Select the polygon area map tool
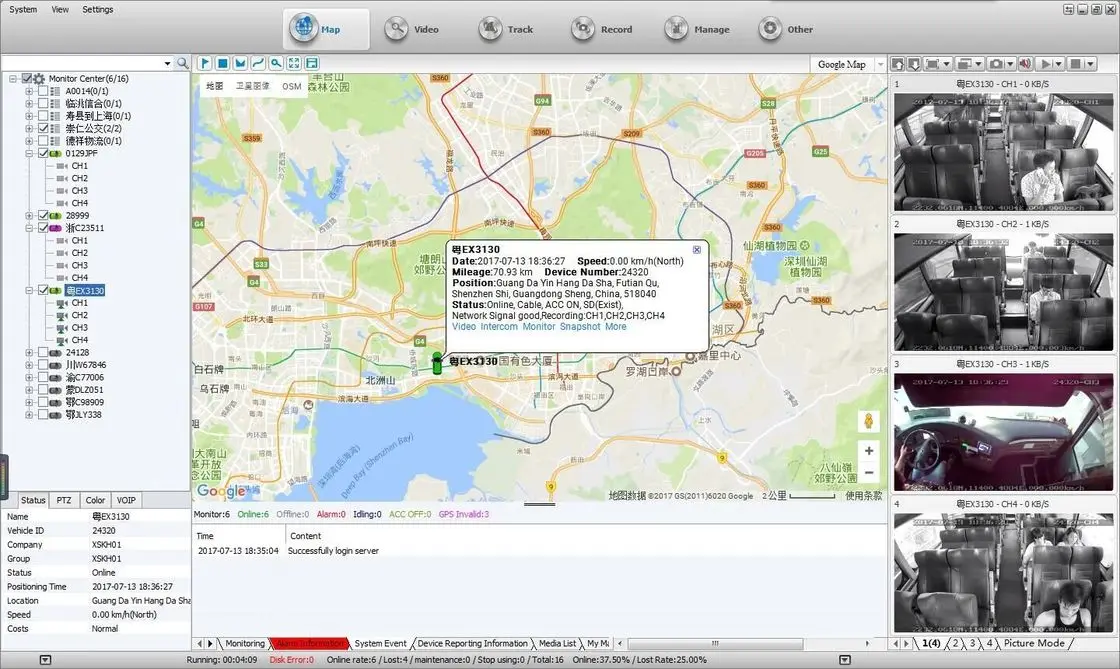Image resolution: width=1120 pixels, height=669 pixels. 241,64
